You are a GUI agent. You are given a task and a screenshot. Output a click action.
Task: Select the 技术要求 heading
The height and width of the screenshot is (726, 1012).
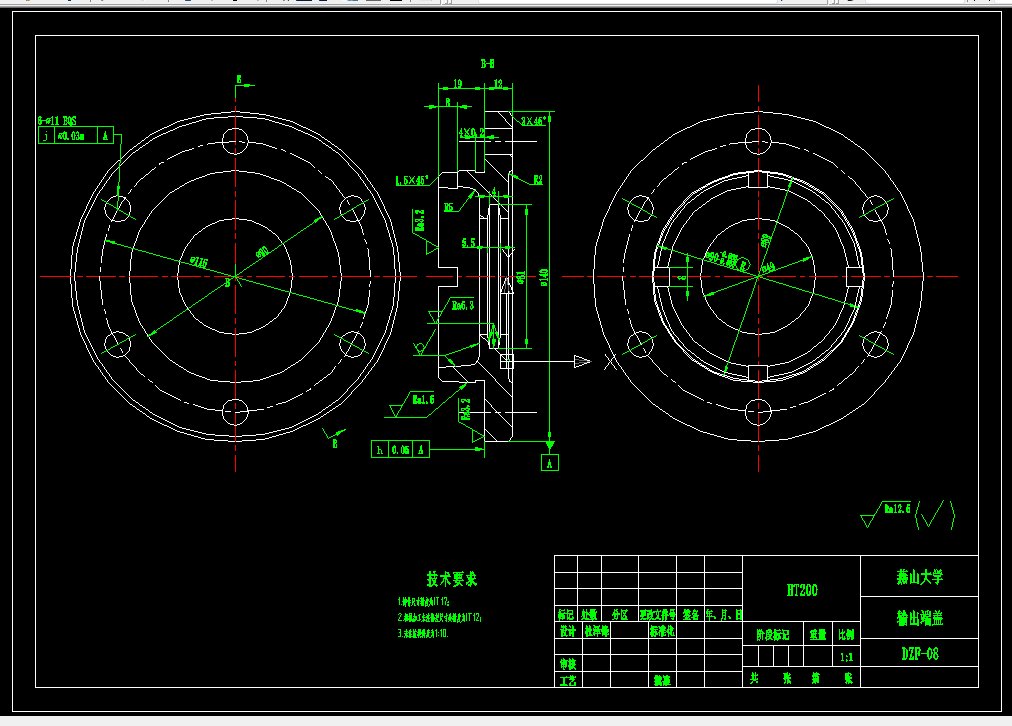[x=452, y=579]
